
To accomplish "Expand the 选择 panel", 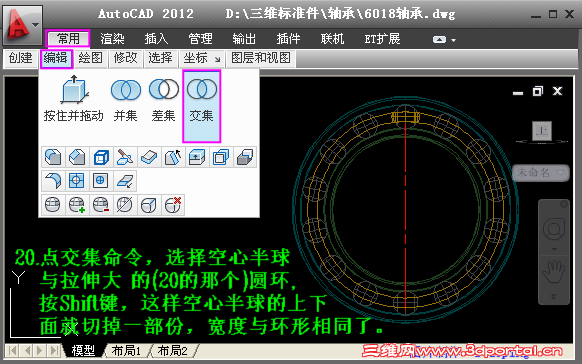I will (160, 58).
